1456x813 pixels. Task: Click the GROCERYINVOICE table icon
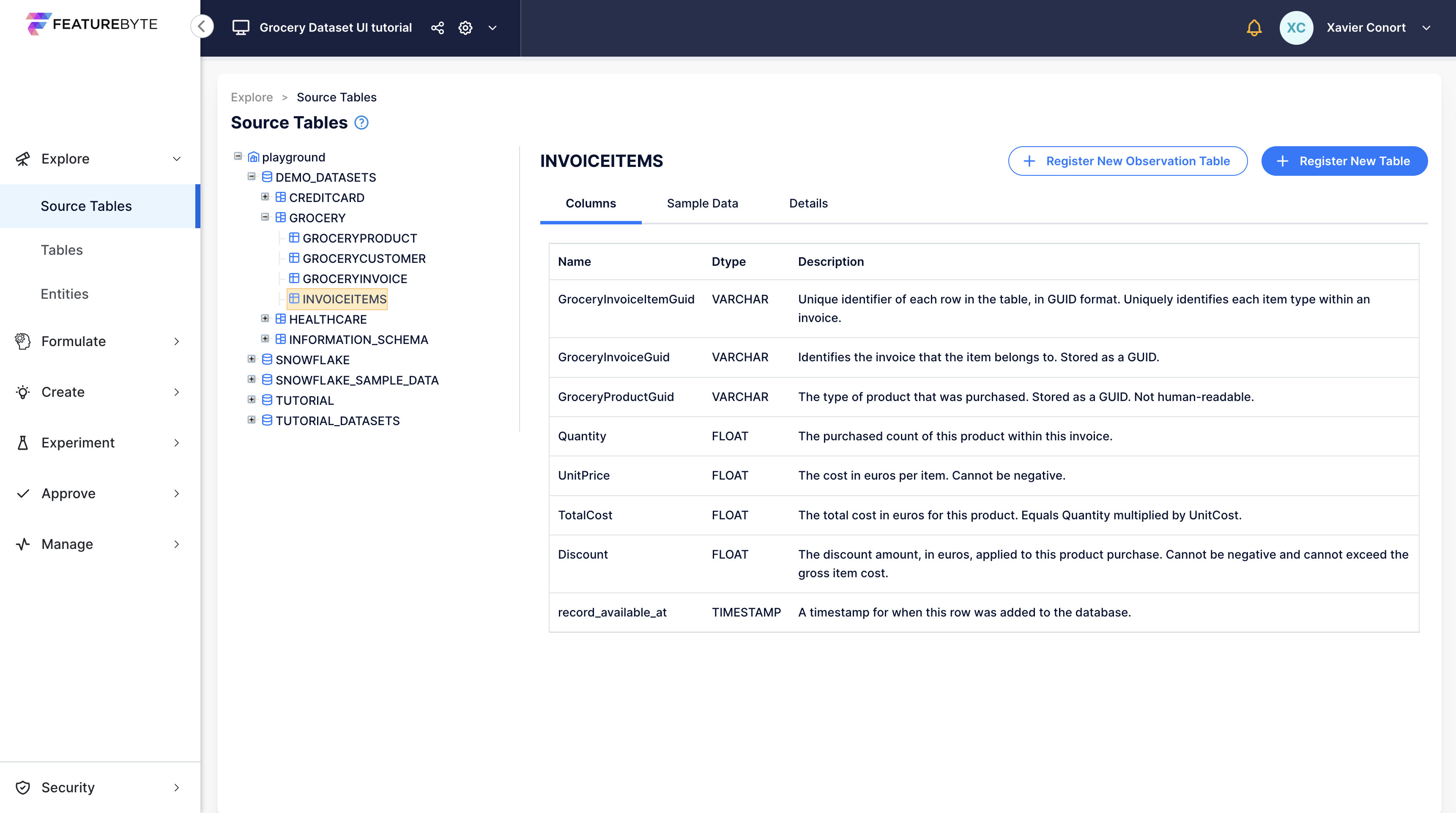tap(295, 278)
